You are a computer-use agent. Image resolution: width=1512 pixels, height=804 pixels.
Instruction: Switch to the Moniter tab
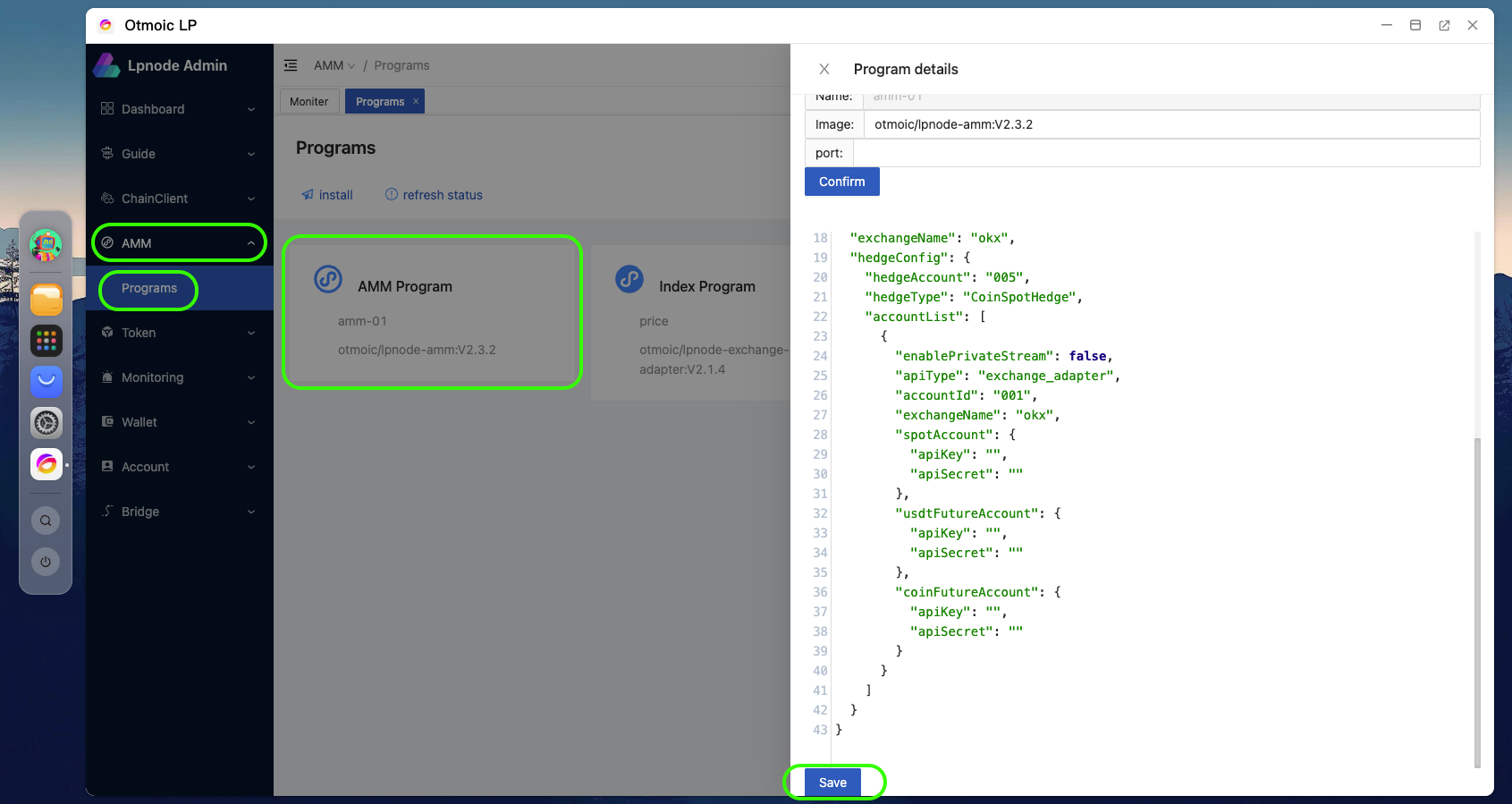[308, 102]
